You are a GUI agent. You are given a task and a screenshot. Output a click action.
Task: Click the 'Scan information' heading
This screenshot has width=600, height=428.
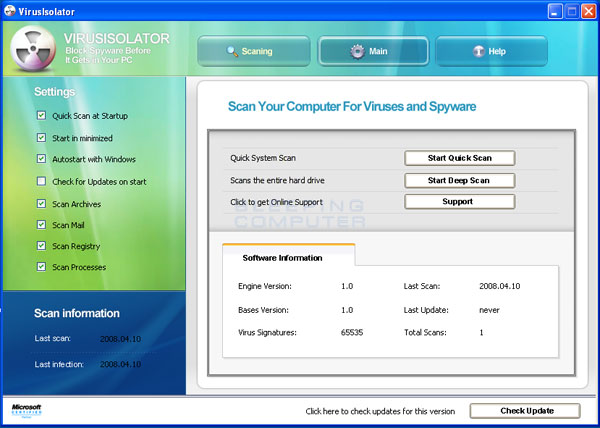pos(77,313)
